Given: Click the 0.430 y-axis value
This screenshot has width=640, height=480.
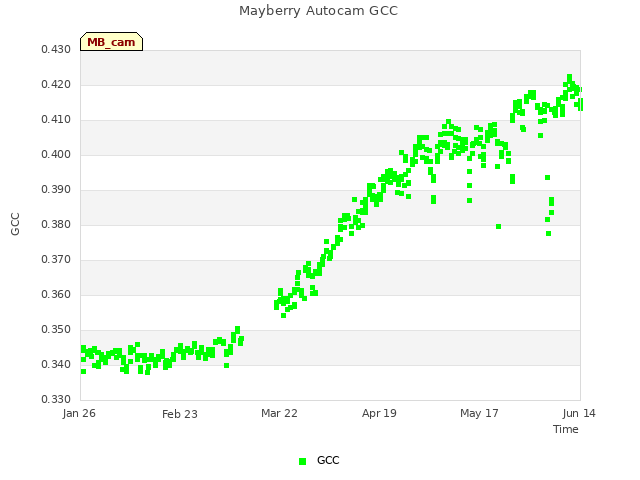Looking at the screenshot, I should (x=56, y=50).
